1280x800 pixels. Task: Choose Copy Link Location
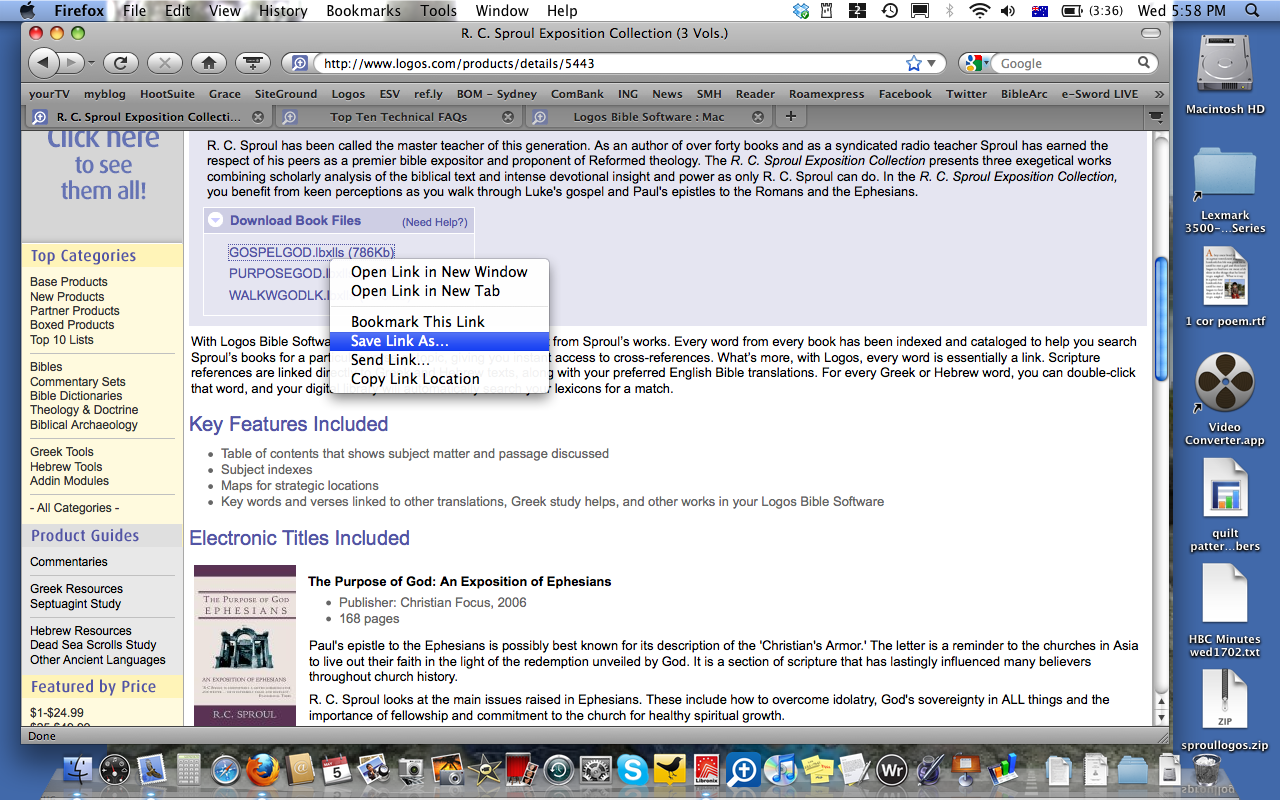pos(440,379)
